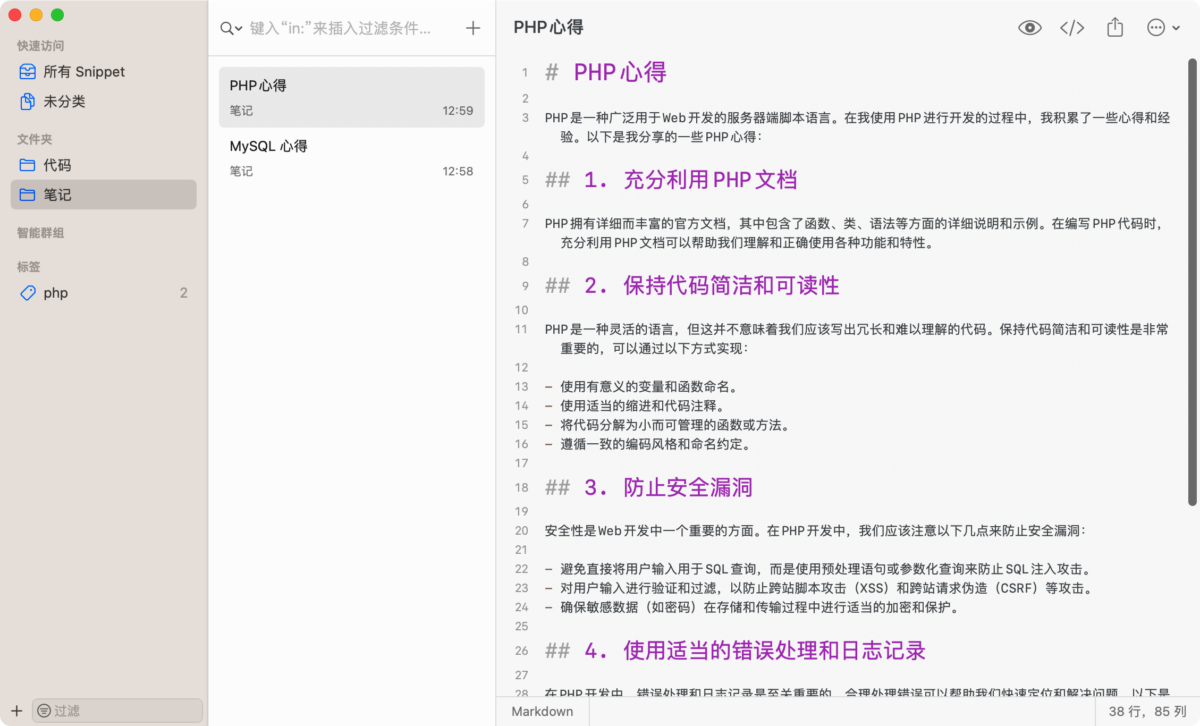Open the code view icon
The width and height of the screenshot is (1200, 726).
pyautogui.click(x=1072, y=28)
